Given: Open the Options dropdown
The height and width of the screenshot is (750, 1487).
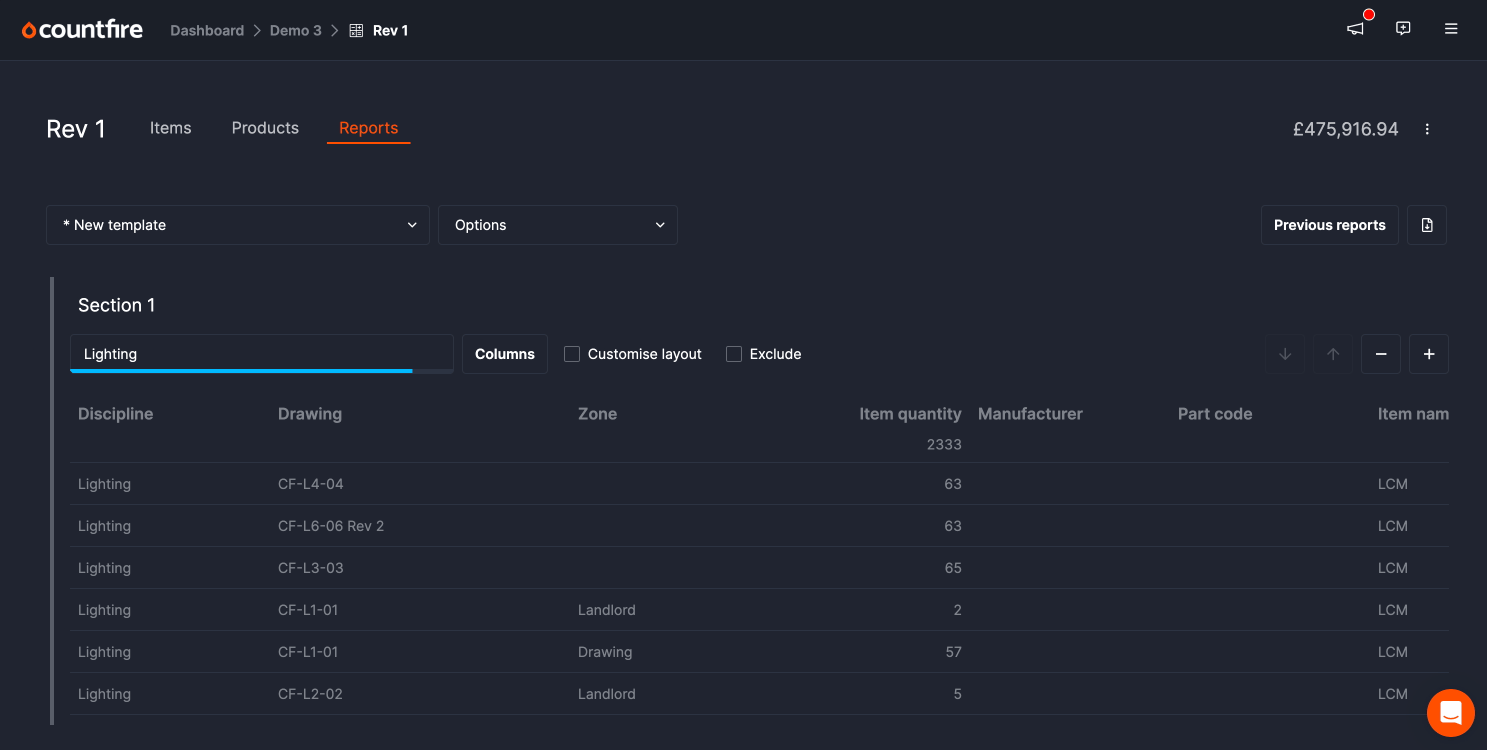Looking at the screenshot, I should pyautogui.click(x=558, y=225).
